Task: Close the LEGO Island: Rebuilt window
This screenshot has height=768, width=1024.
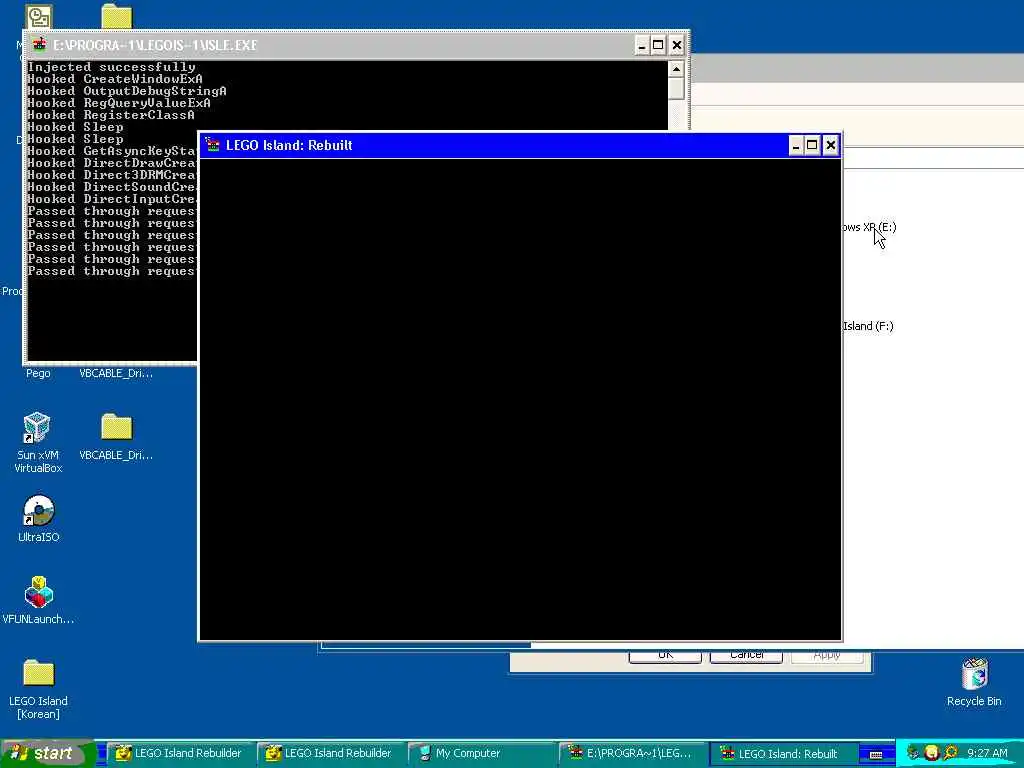Action: 830,145
